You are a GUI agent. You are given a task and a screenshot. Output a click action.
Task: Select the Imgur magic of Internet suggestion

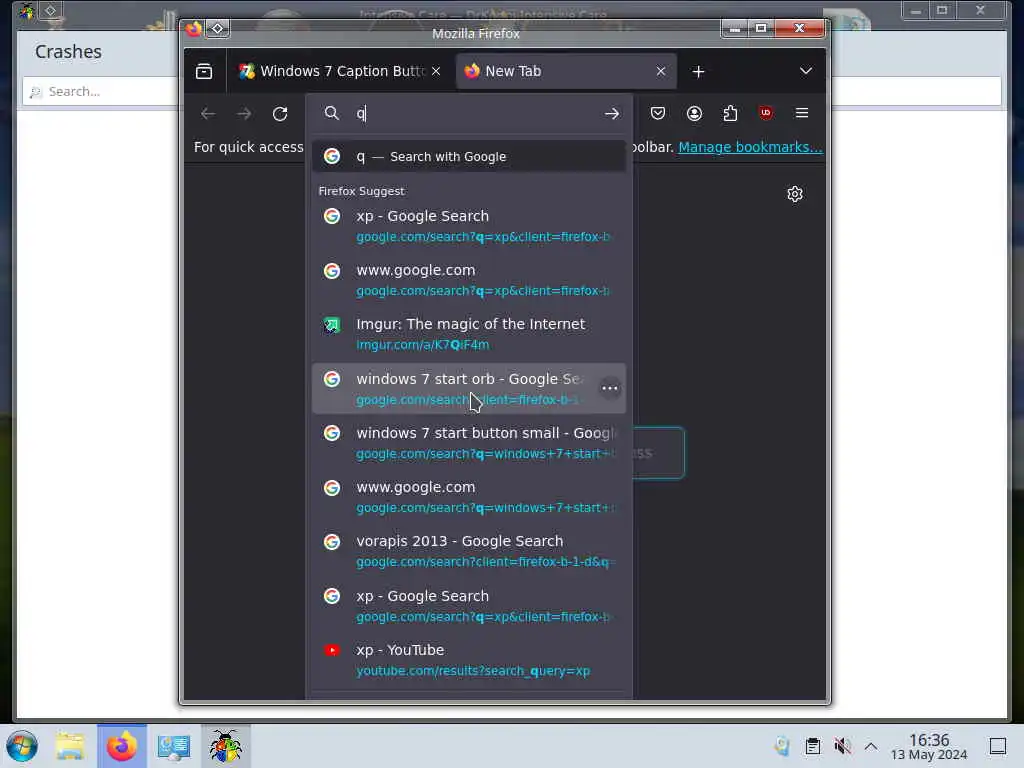click(x=469, y=334)
